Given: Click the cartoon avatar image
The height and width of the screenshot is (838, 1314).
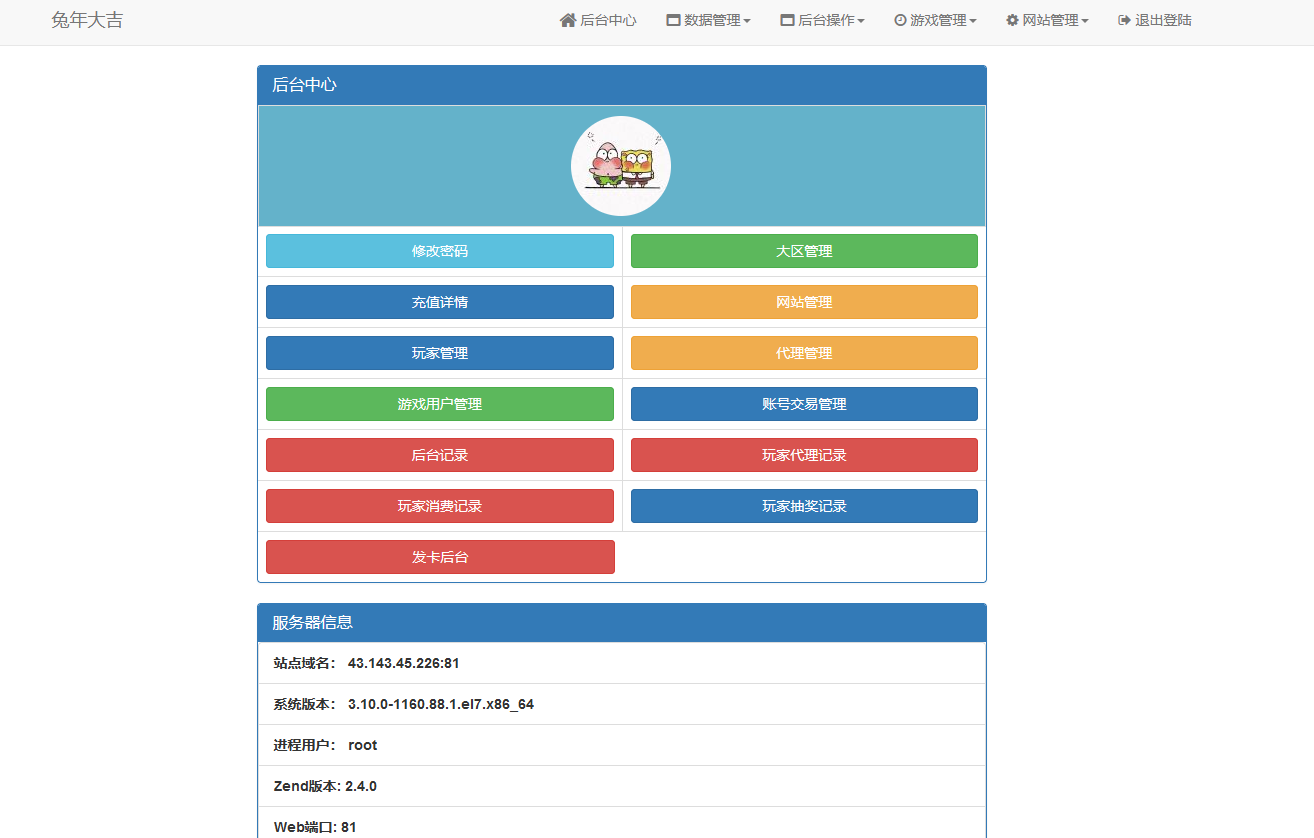Looking at the screenshot, I should coord(621,166).
